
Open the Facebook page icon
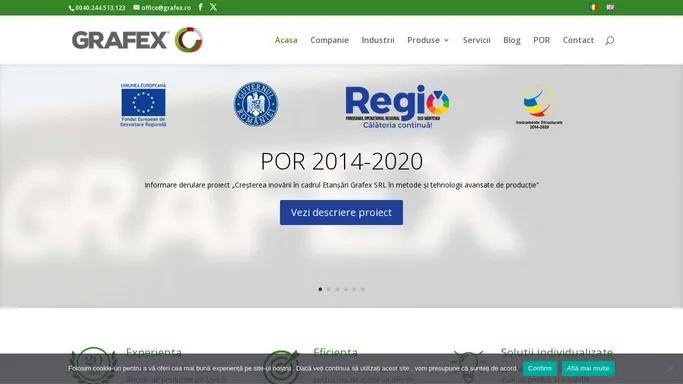tap(200, 7)
